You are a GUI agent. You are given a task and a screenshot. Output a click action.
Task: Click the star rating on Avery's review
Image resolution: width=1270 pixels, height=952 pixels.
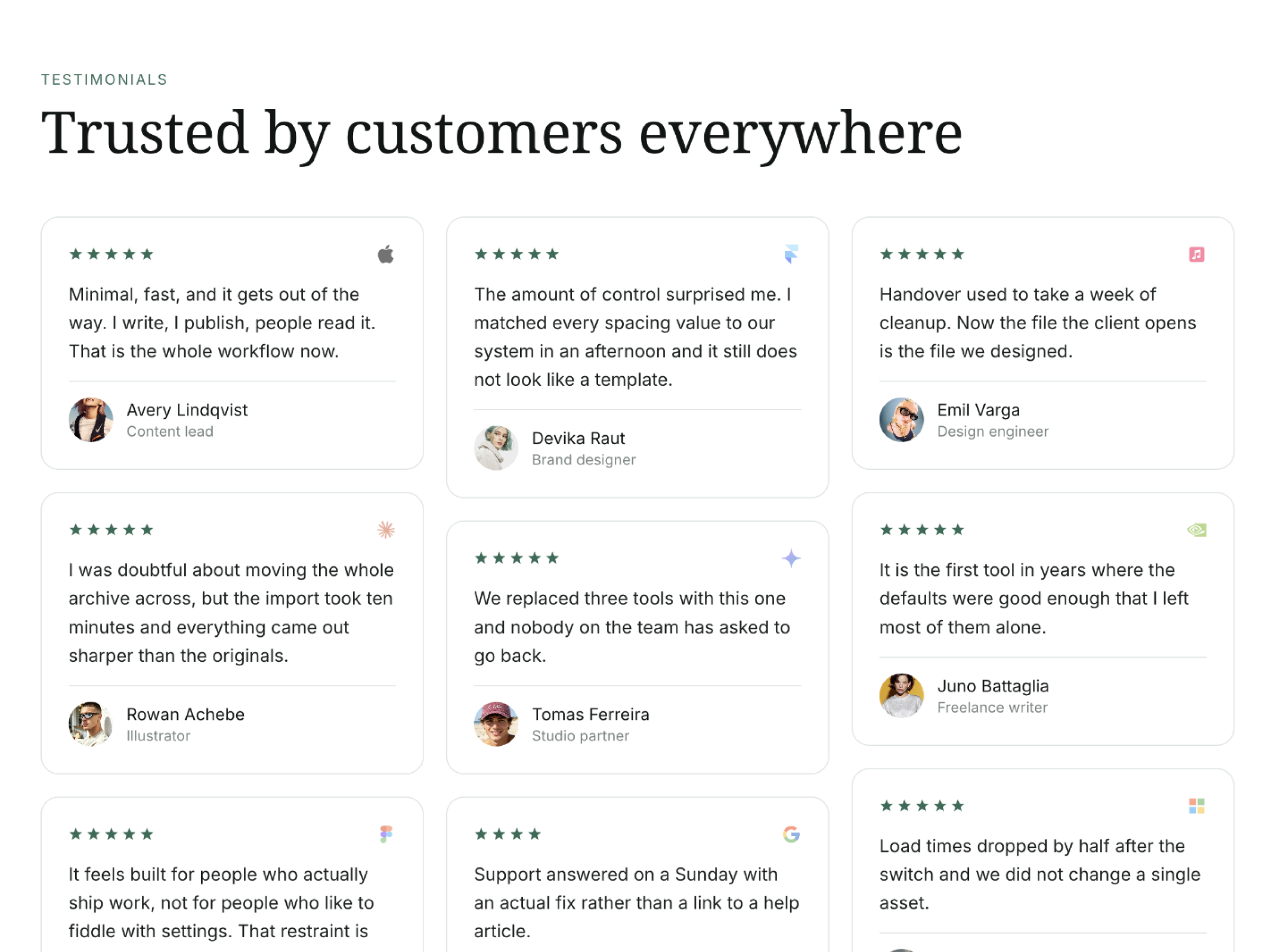111,254
